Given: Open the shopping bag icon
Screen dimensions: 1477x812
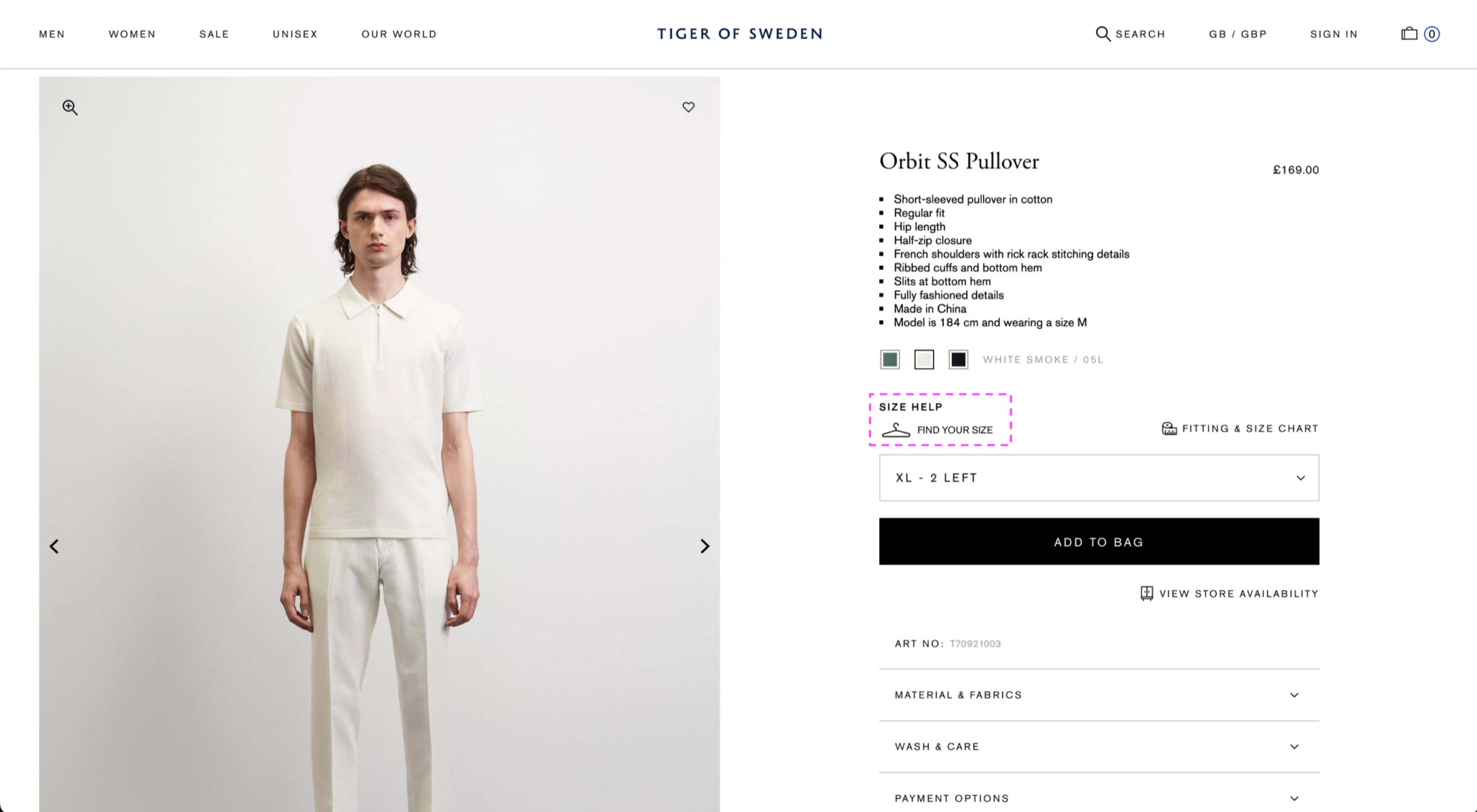Looking at the screenshot, I should pos(1408,34).
